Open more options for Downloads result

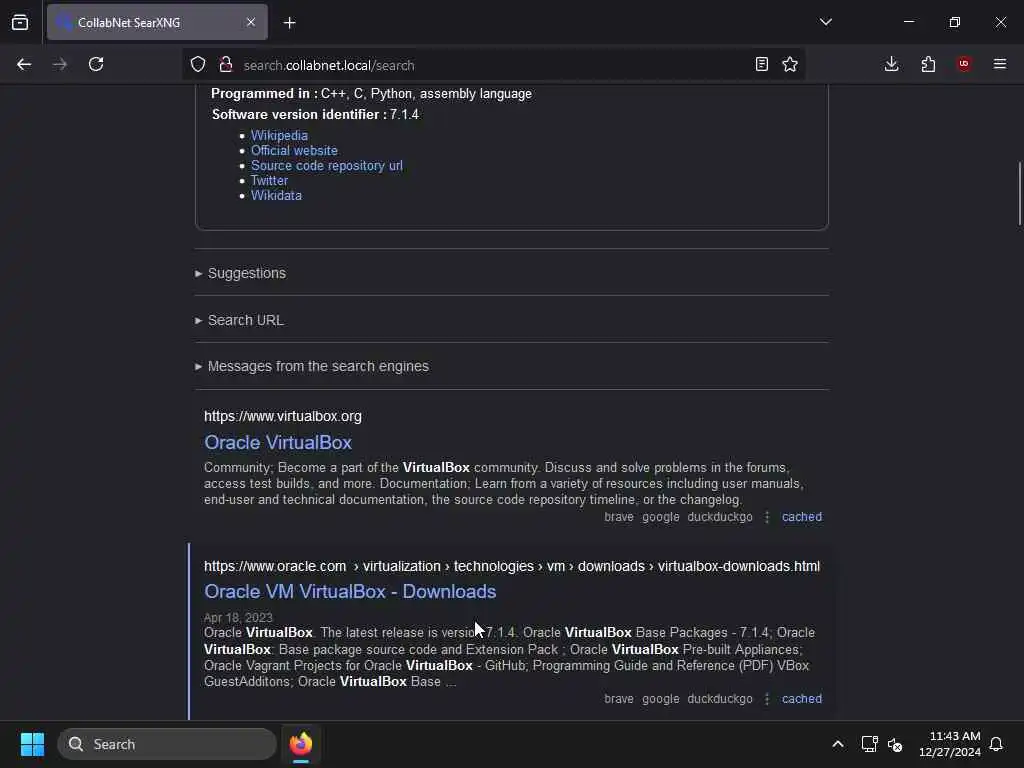(x=767, y=699)
